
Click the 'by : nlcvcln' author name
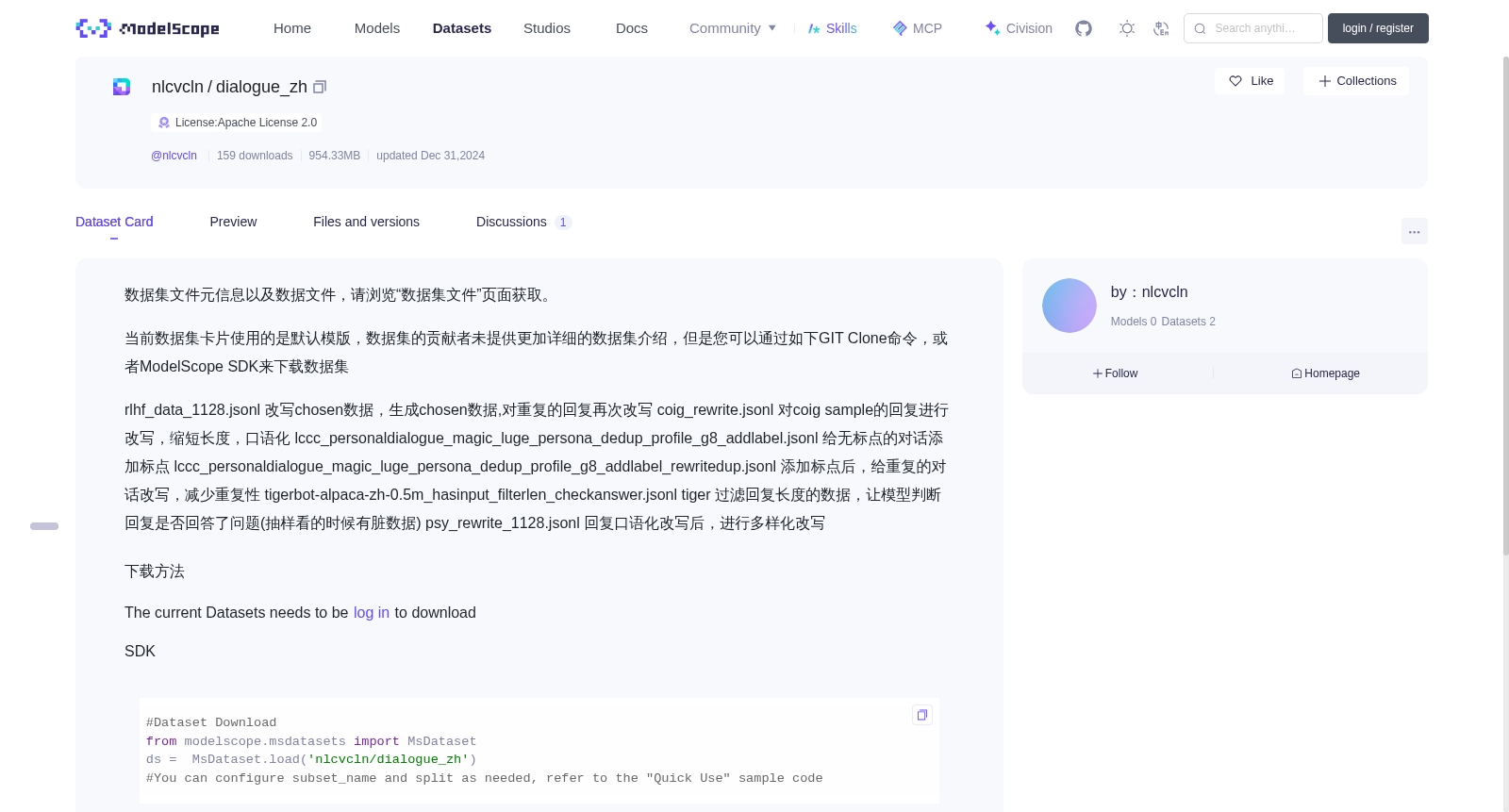(x=1149, y=292)
